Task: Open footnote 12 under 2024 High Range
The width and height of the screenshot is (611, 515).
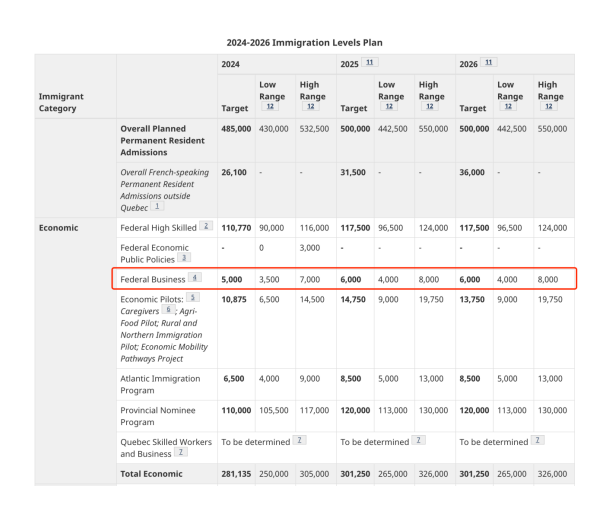Action: [x=311, y=106]
